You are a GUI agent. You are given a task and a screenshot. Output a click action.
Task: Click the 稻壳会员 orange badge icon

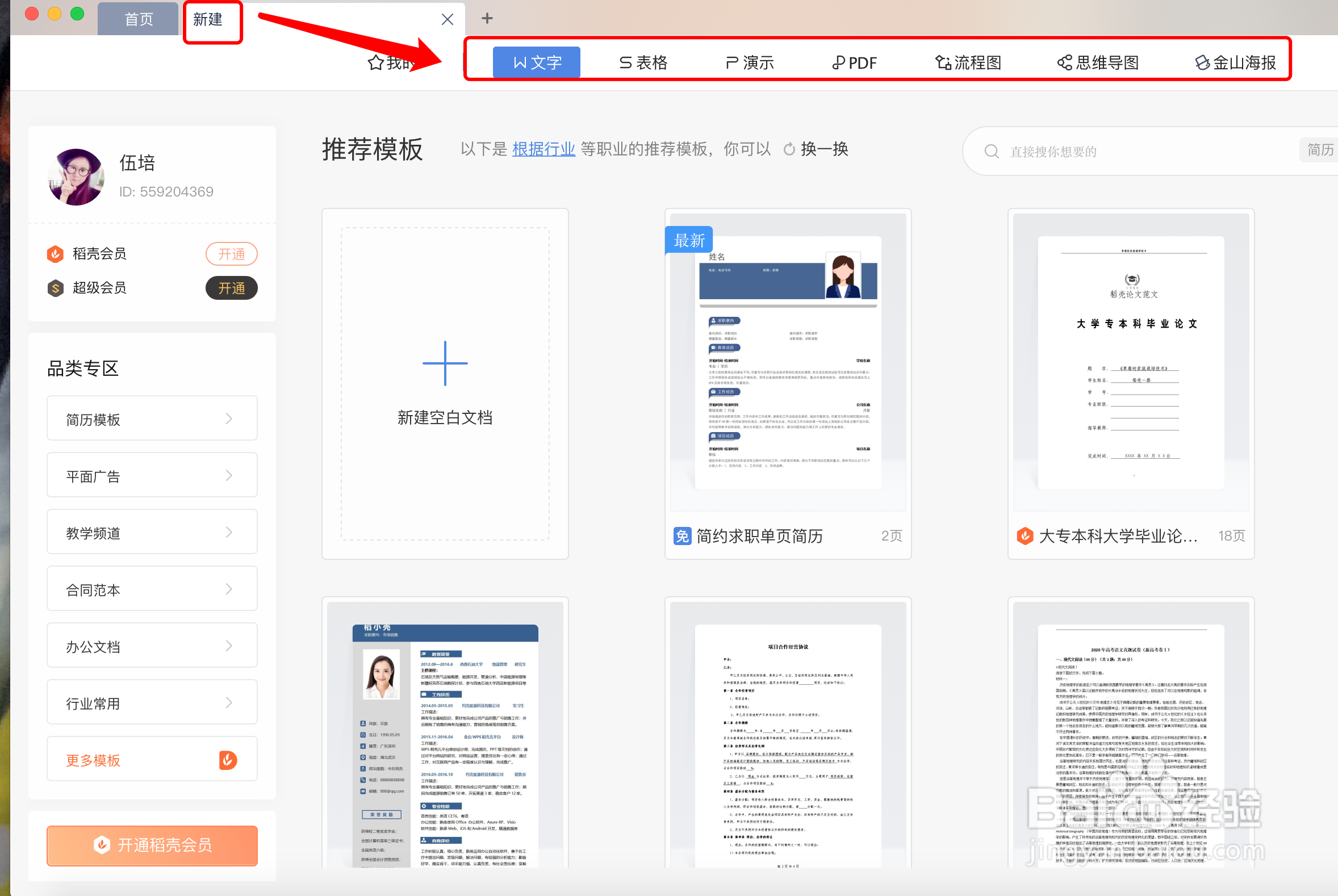click(56, 254)
